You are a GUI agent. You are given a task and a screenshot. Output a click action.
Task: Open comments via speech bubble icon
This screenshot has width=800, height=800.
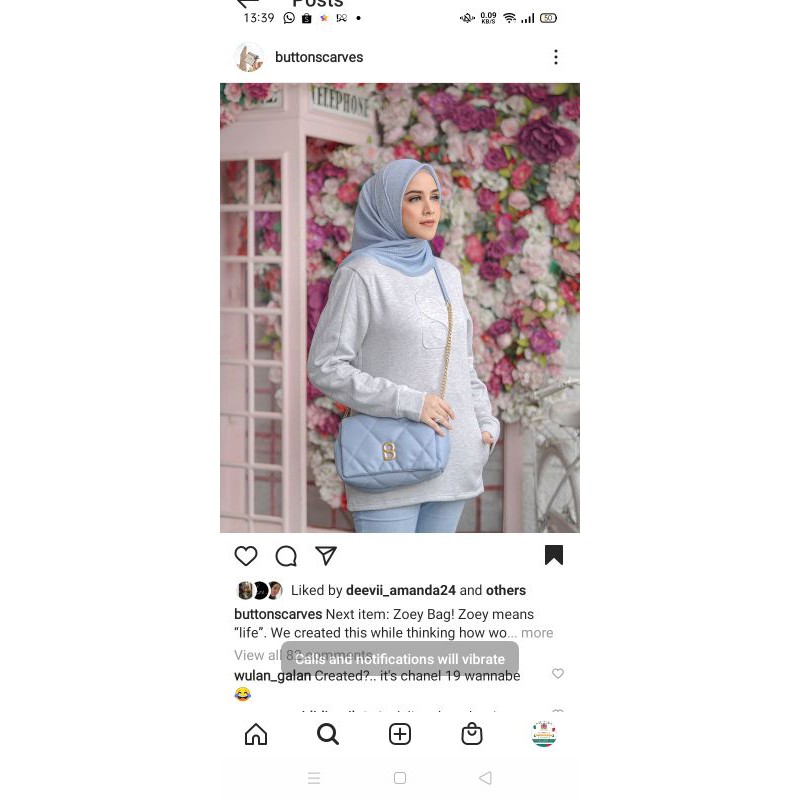[286, 556]
